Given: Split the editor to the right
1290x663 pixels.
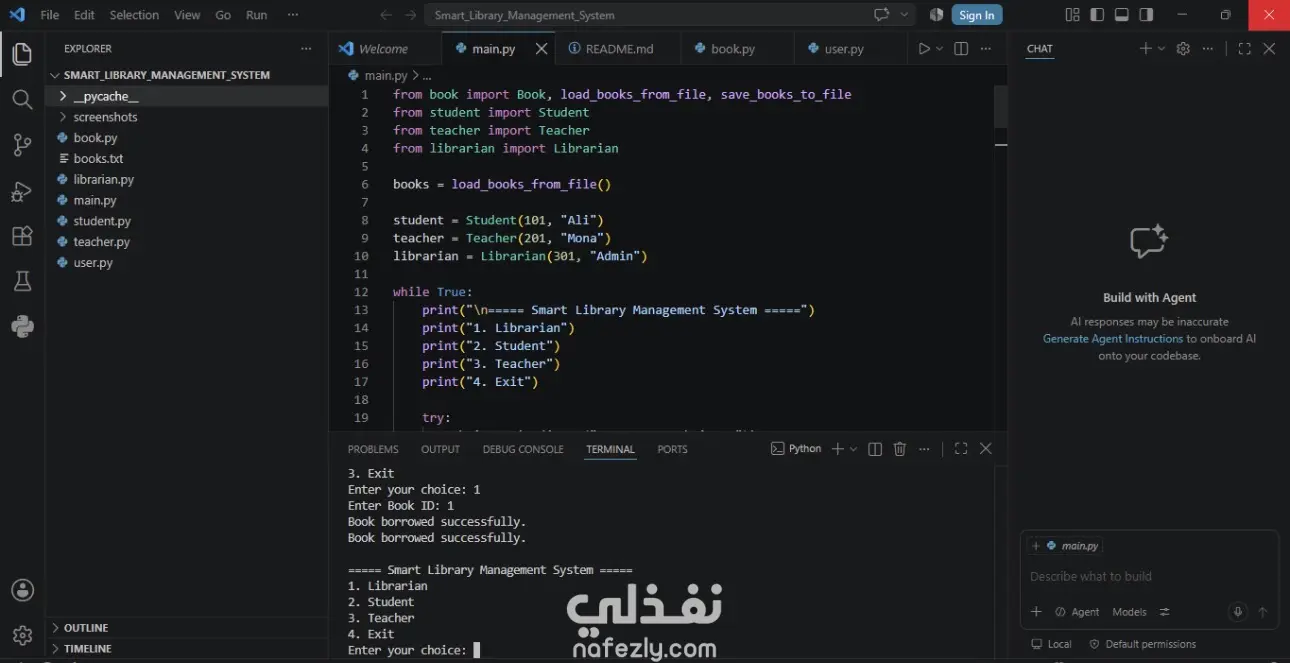Looking at the screenshot, I should tap(961, 48).
